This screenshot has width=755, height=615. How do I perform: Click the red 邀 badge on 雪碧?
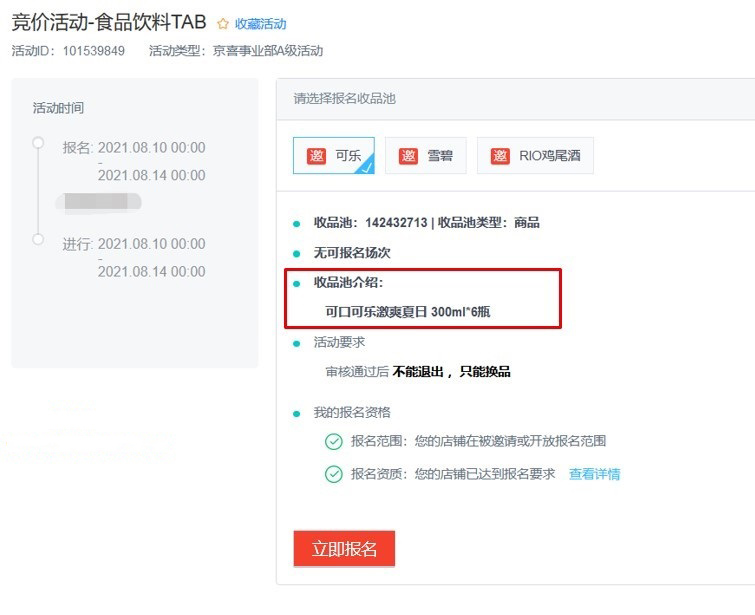coord(408,156)
